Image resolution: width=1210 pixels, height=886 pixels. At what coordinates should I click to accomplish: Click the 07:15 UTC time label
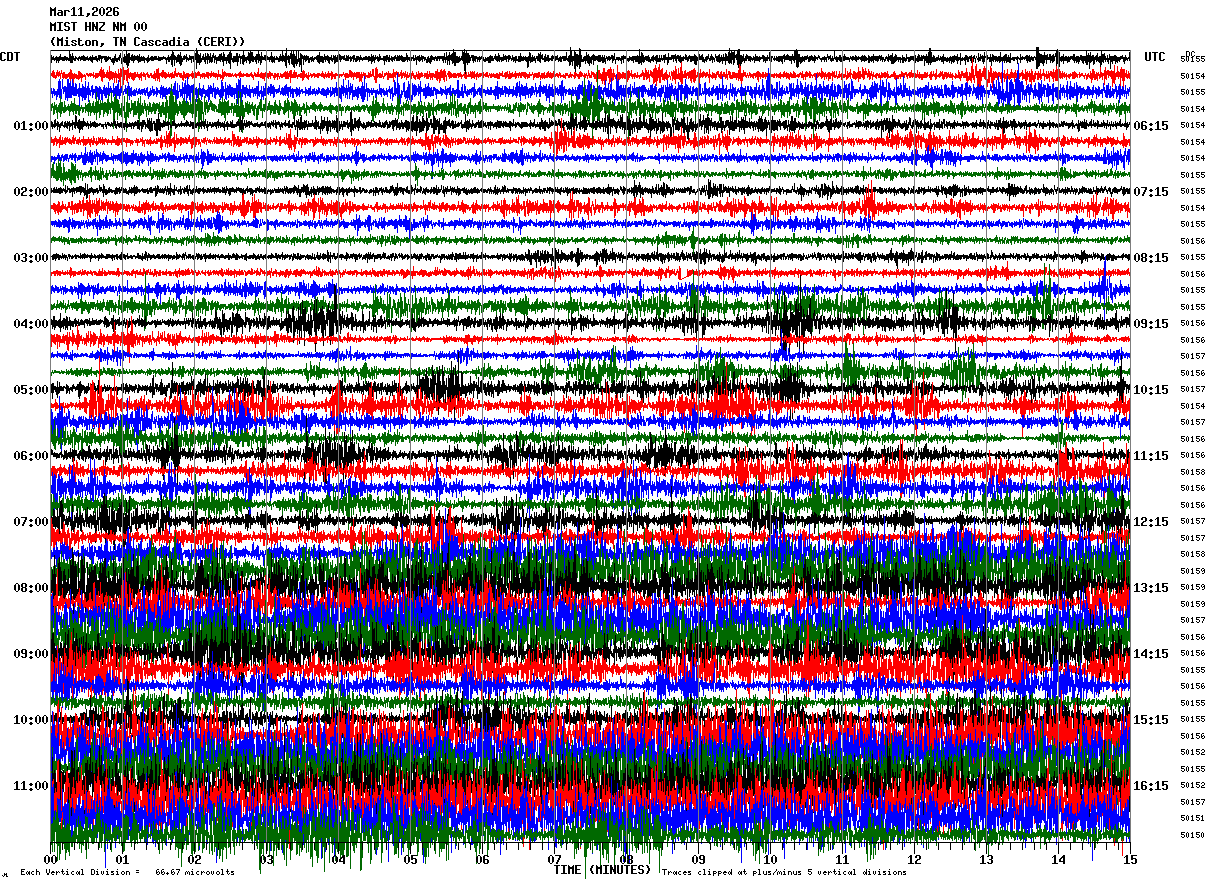click(1151, 192)
